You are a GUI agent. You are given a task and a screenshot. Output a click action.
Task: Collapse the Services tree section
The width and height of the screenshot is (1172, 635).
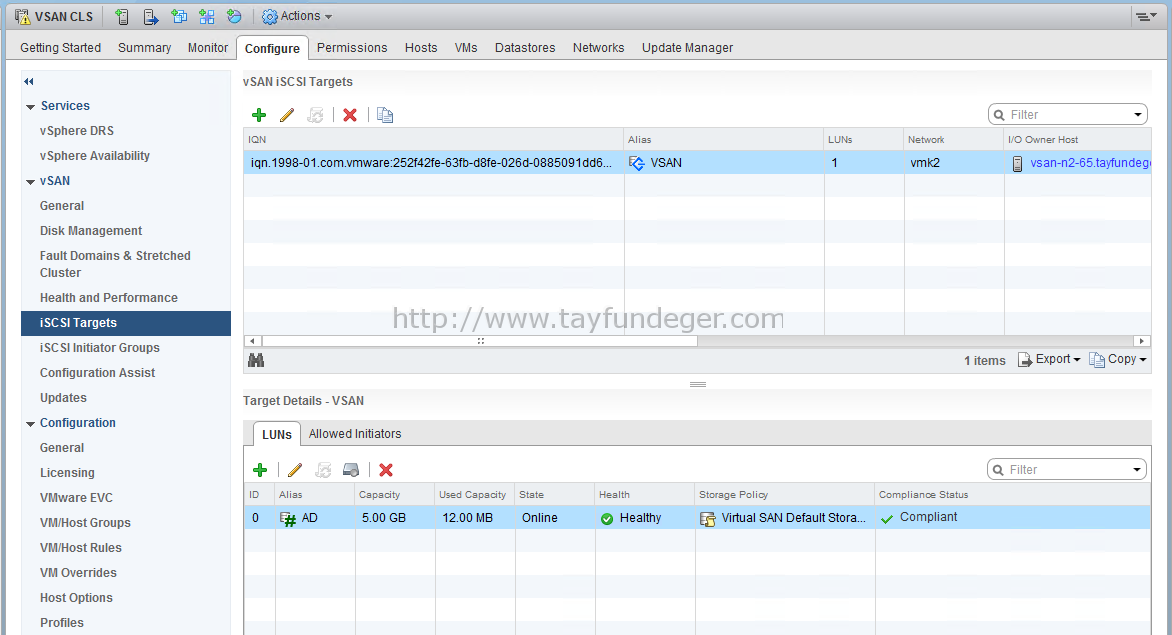pos(31,107)
